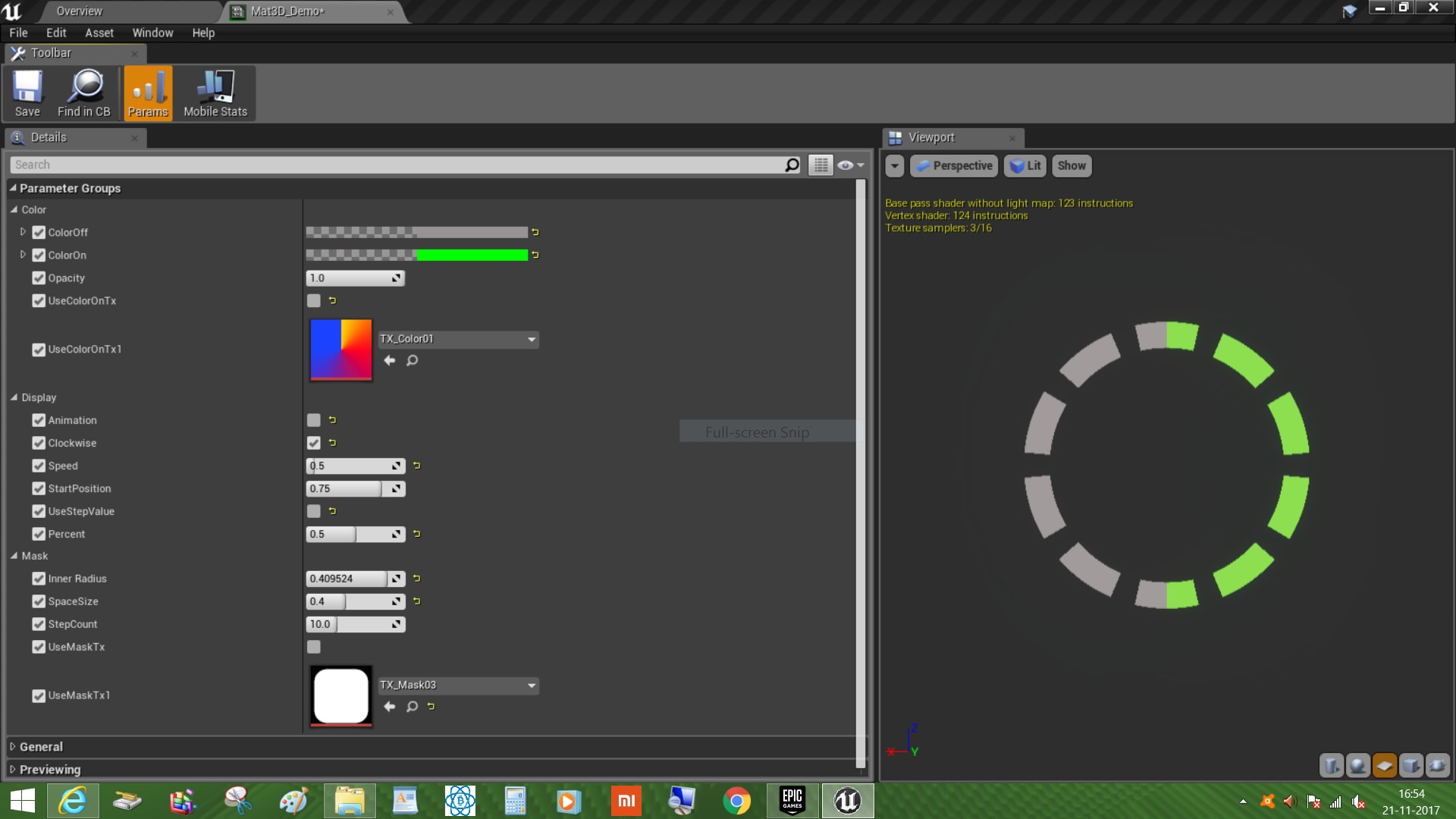
Task: Click the Perspective viewport button
Action: coord(954,165)
